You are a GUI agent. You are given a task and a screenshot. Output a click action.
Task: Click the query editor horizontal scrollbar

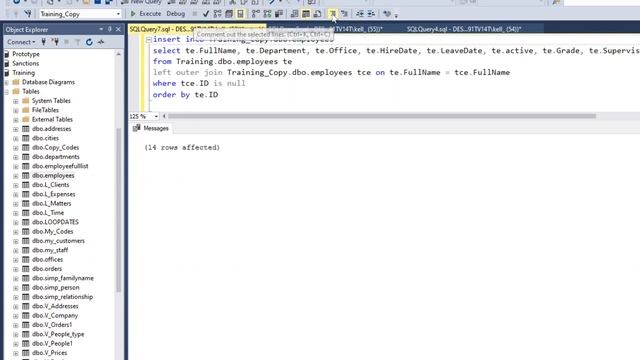382,116
